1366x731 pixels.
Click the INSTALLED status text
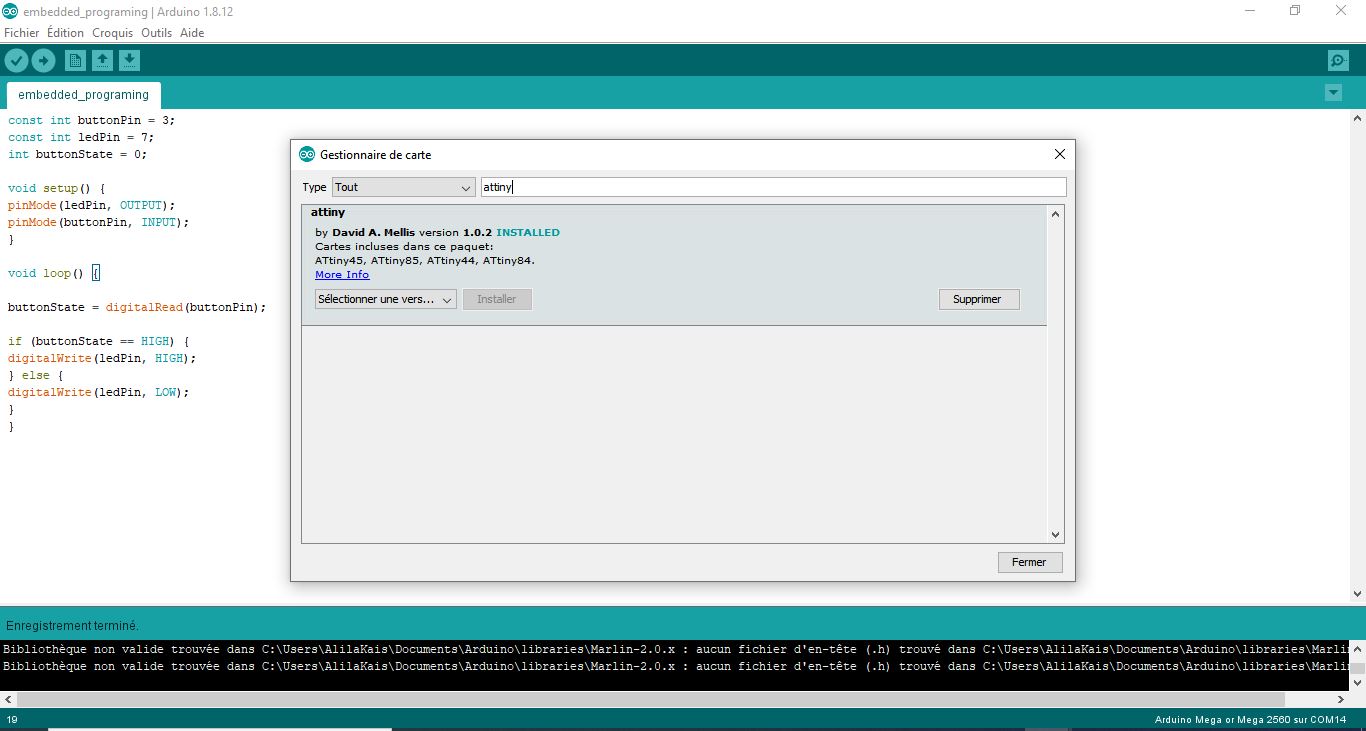(528, 232)
